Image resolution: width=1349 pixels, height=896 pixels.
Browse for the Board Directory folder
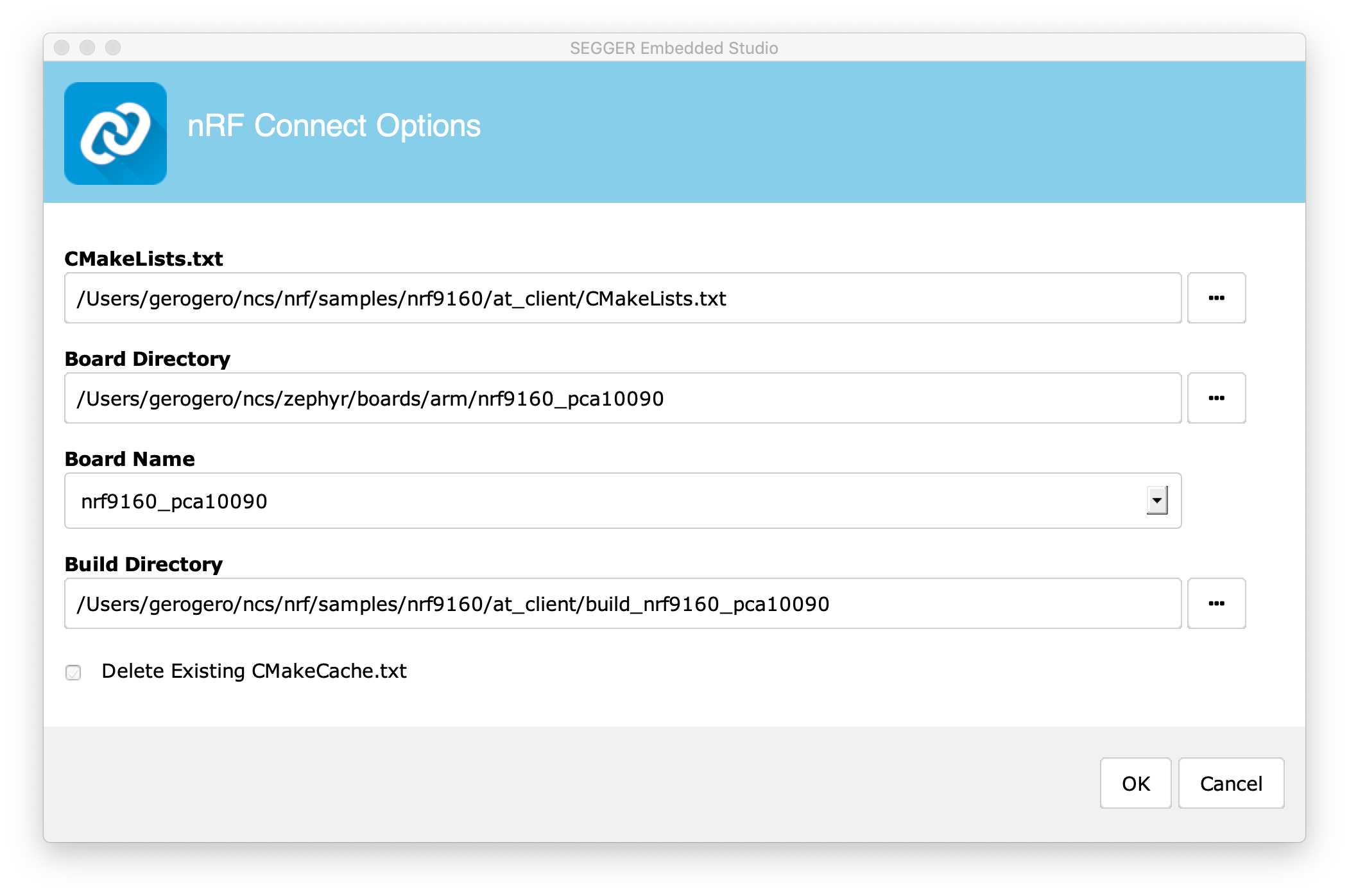coord(1216,398)
